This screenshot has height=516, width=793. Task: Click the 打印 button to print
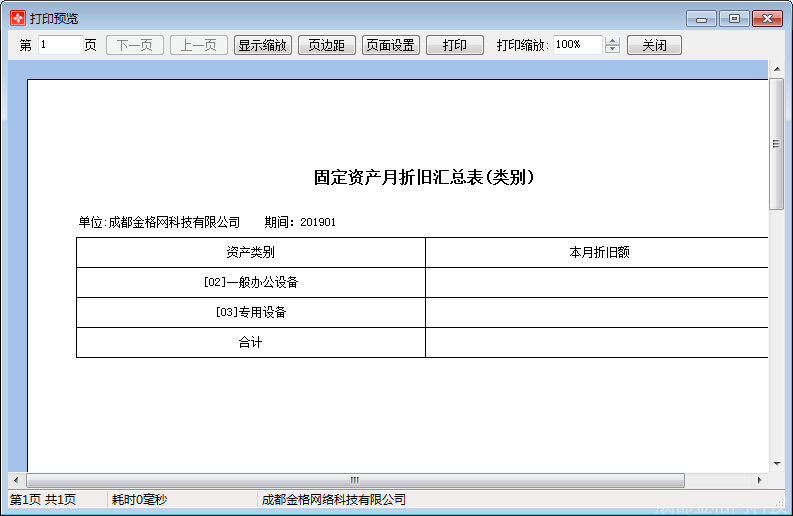click(x=455, y=45)
